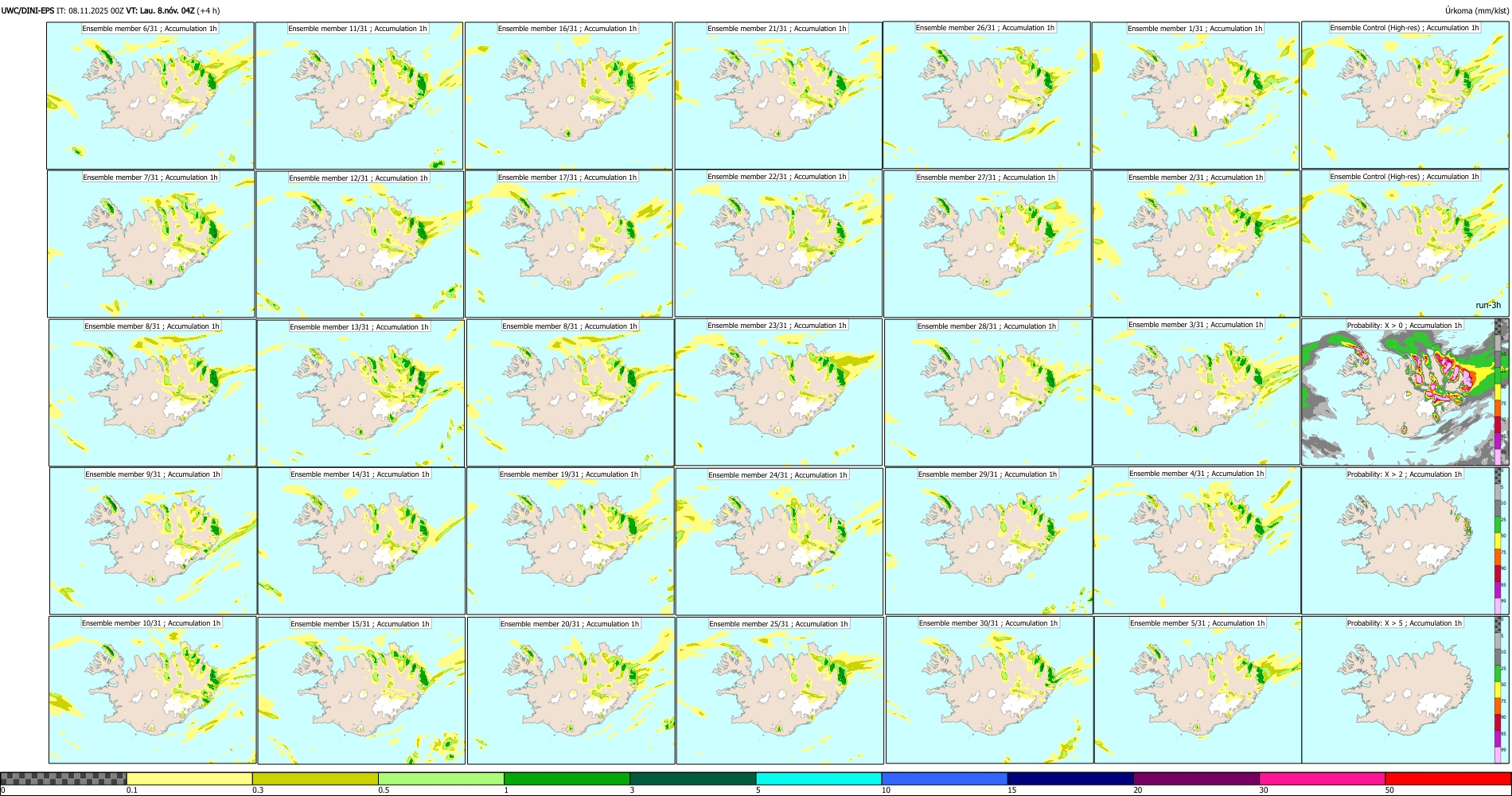The height and width of the screenshot is (796, 1512).
Task: Click the olive 0.3–0.5 legend swatch
Action: pos(315,778)
